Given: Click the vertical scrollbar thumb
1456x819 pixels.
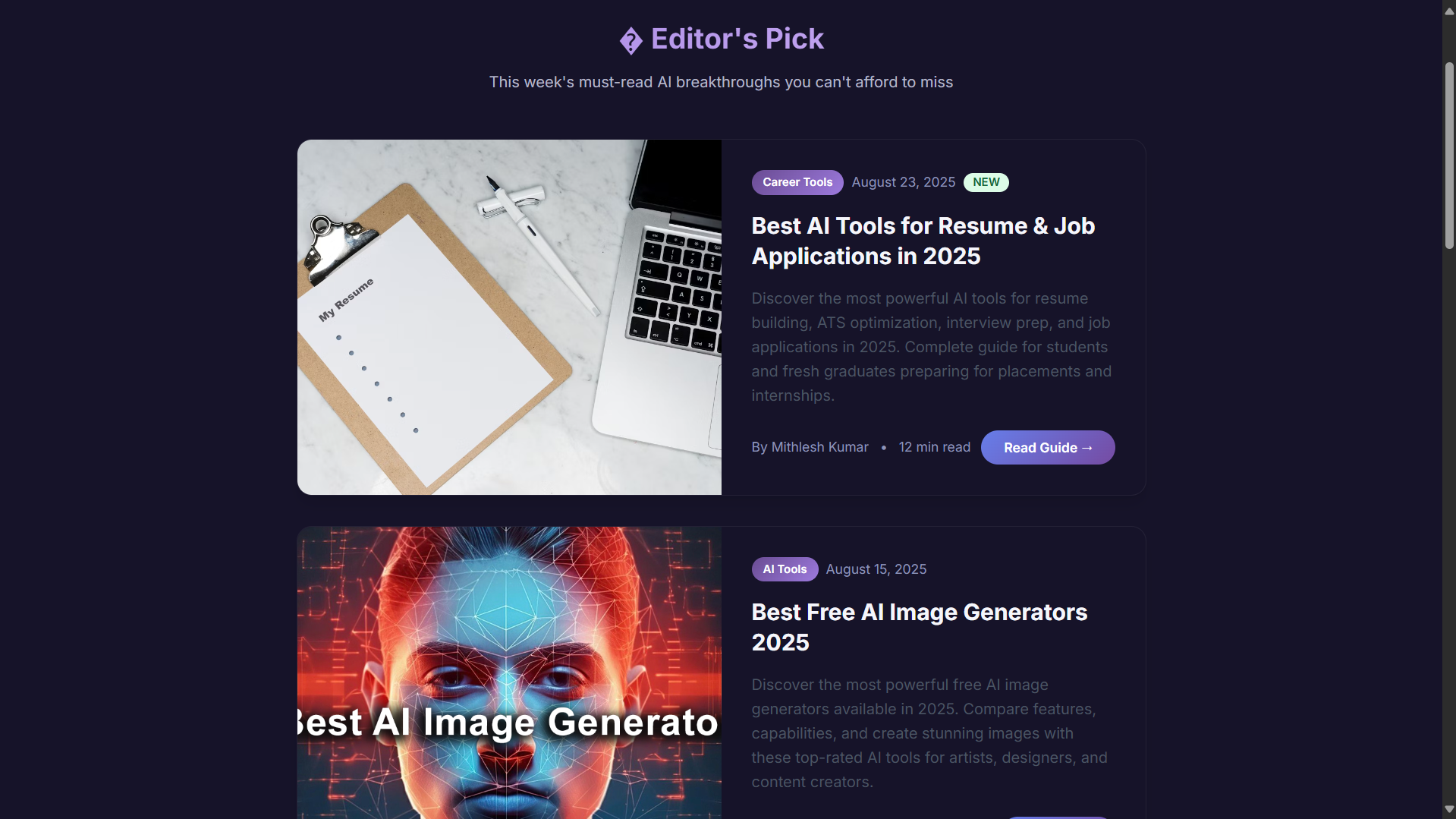Looking at the screenshot, I should tap(1449, 156).
